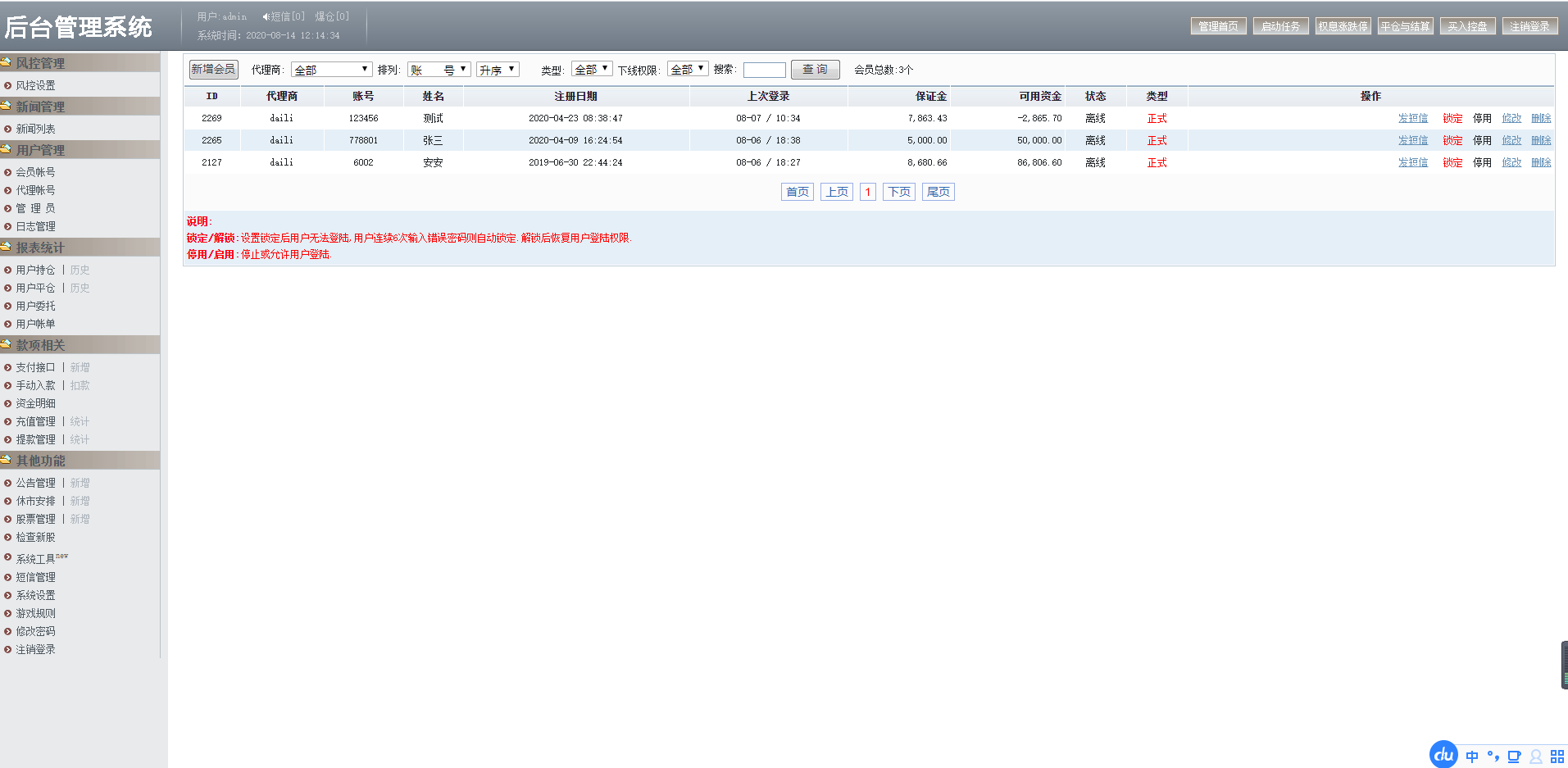Expand the 排列 sort field dropdown

[x=439, y=70]
